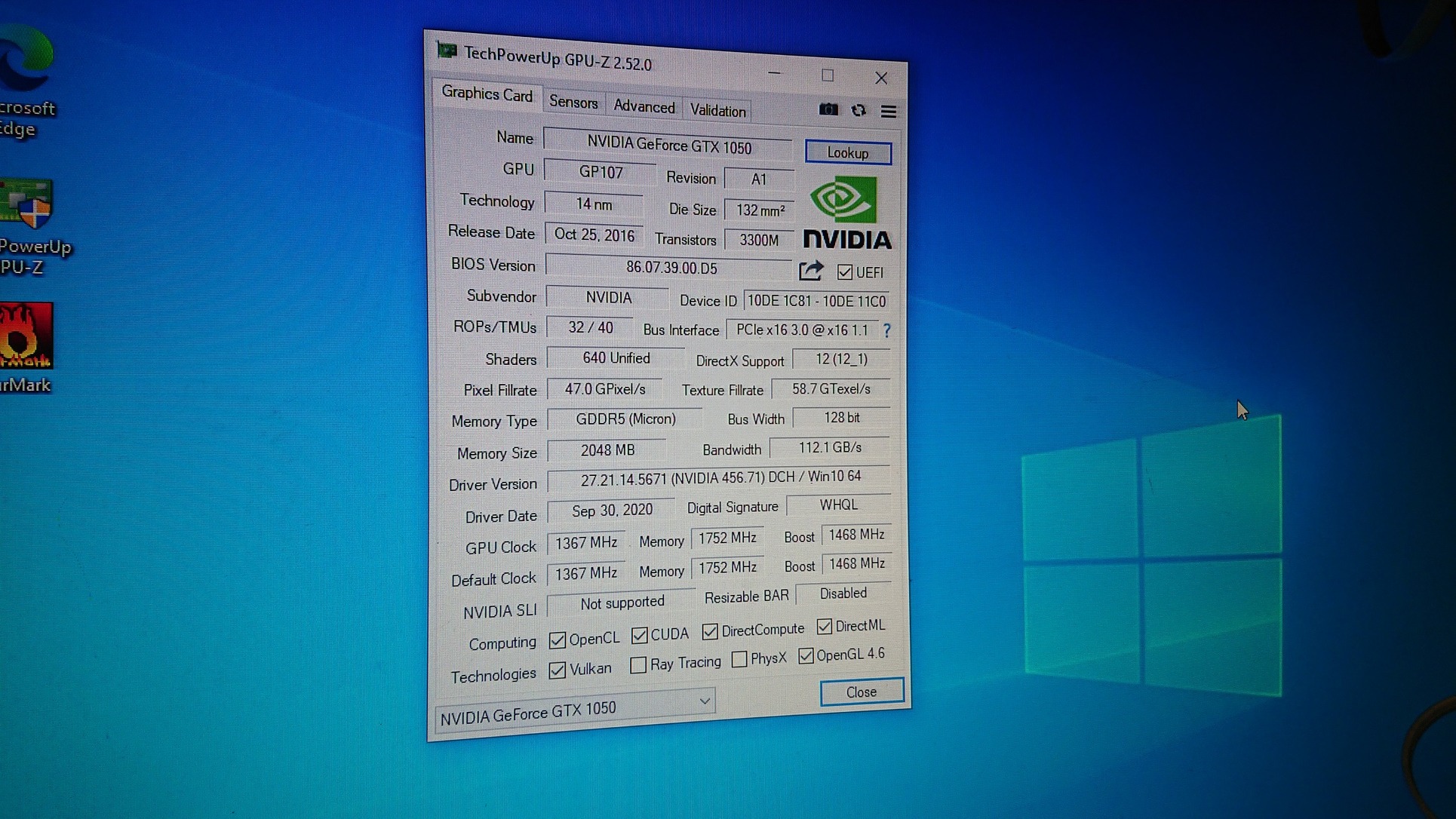Click the BIOS export share icon
Viewport: 1456px width, 819px height.
click(x=811, y=271)
